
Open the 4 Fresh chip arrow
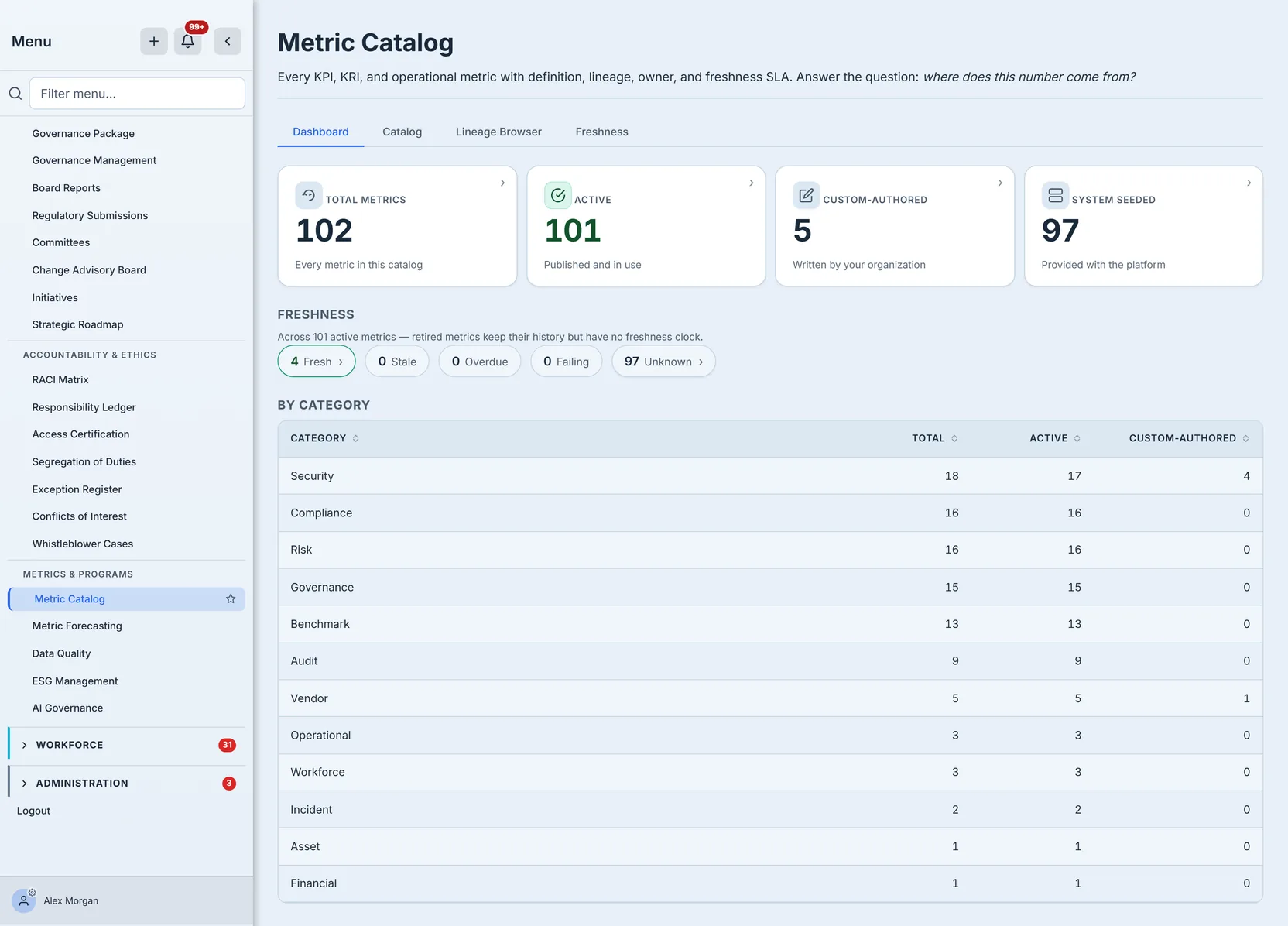coord(341,362)
